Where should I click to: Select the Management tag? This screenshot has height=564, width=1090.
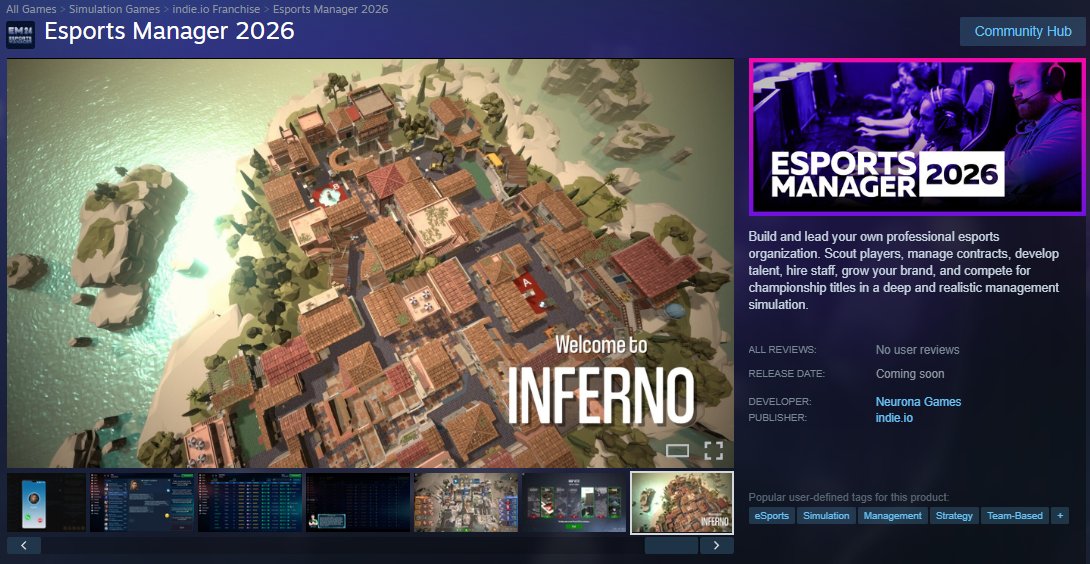coord(893,515)
